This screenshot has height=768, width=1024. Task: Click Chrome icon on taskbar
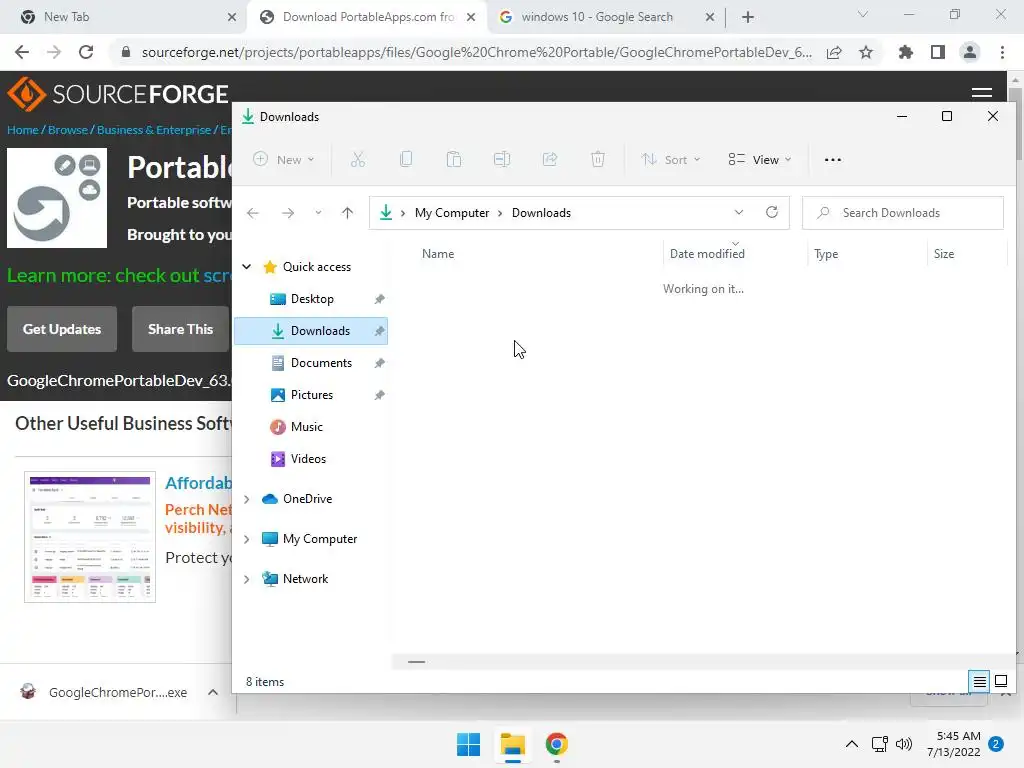click(556, 744)
